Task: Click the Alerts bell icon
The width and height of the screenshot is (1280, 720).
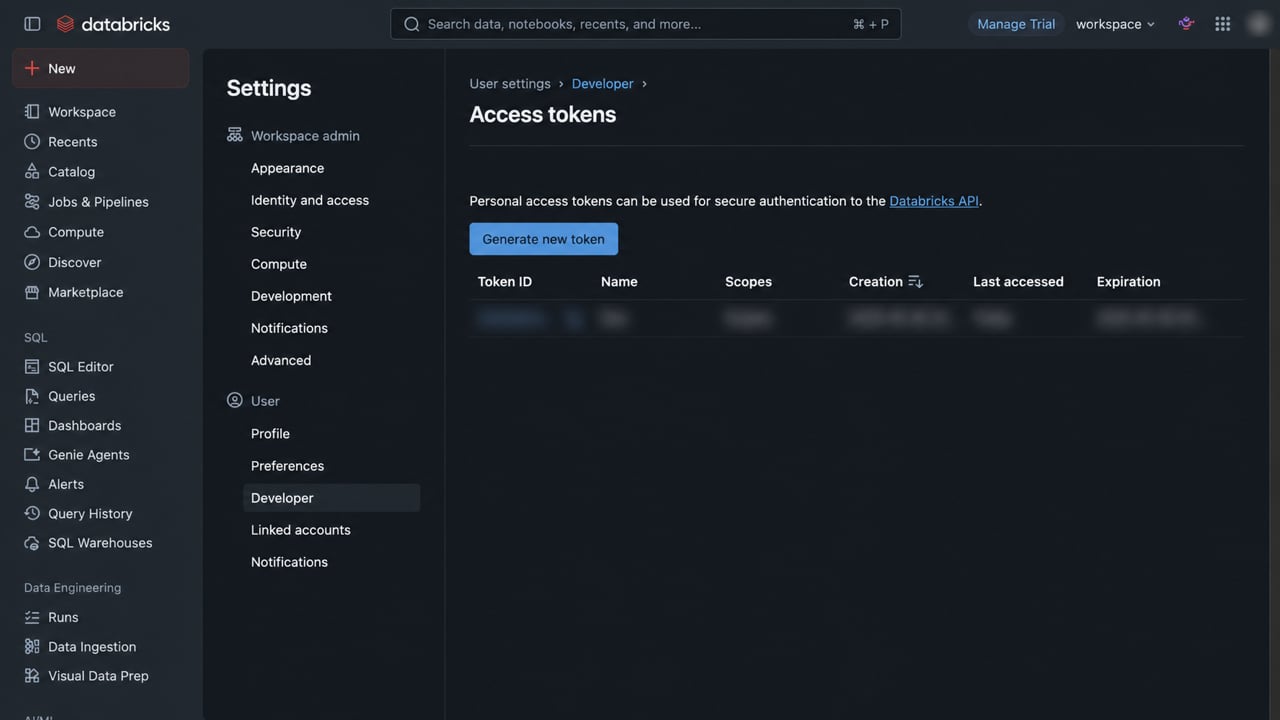Action: (x=32, y=484)
